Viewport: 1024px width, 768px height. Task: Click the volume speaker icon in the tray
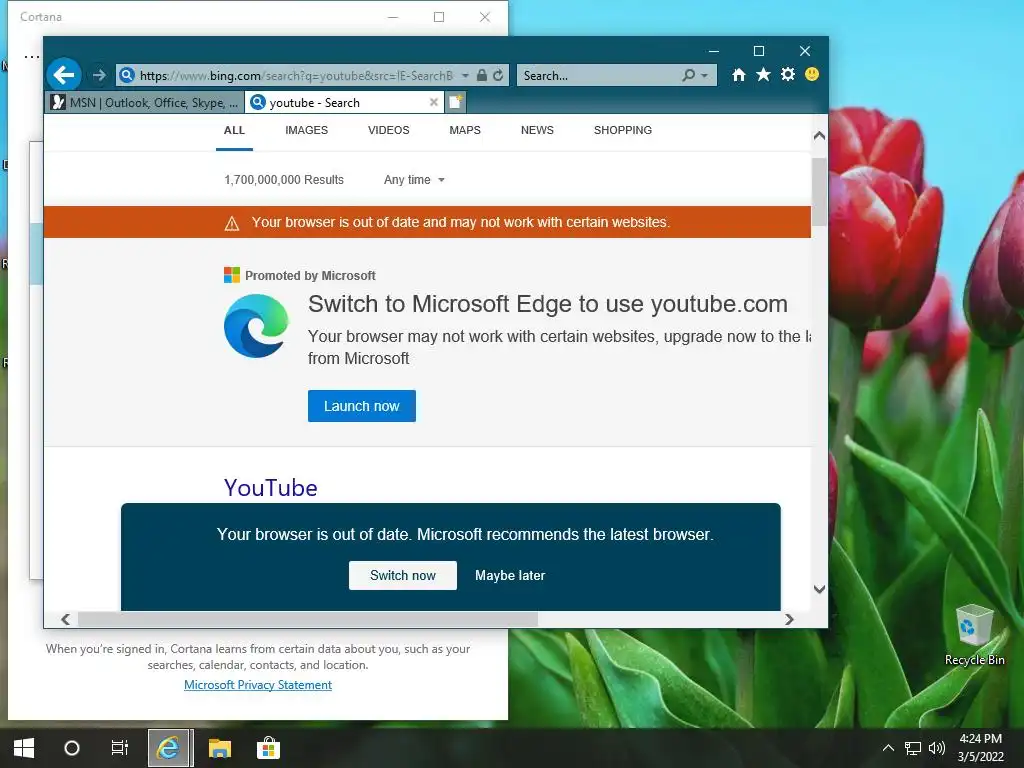click(936, 748)
